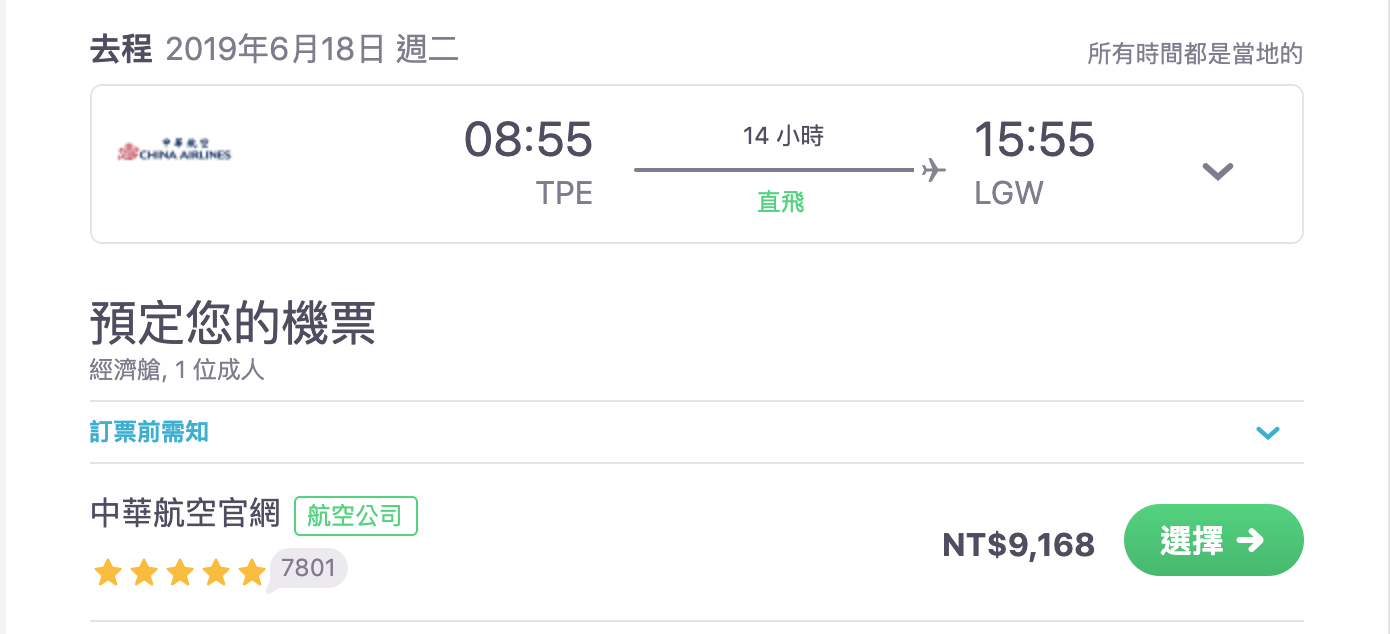Expand flight details with the grey chevron

click(1217, 171)
